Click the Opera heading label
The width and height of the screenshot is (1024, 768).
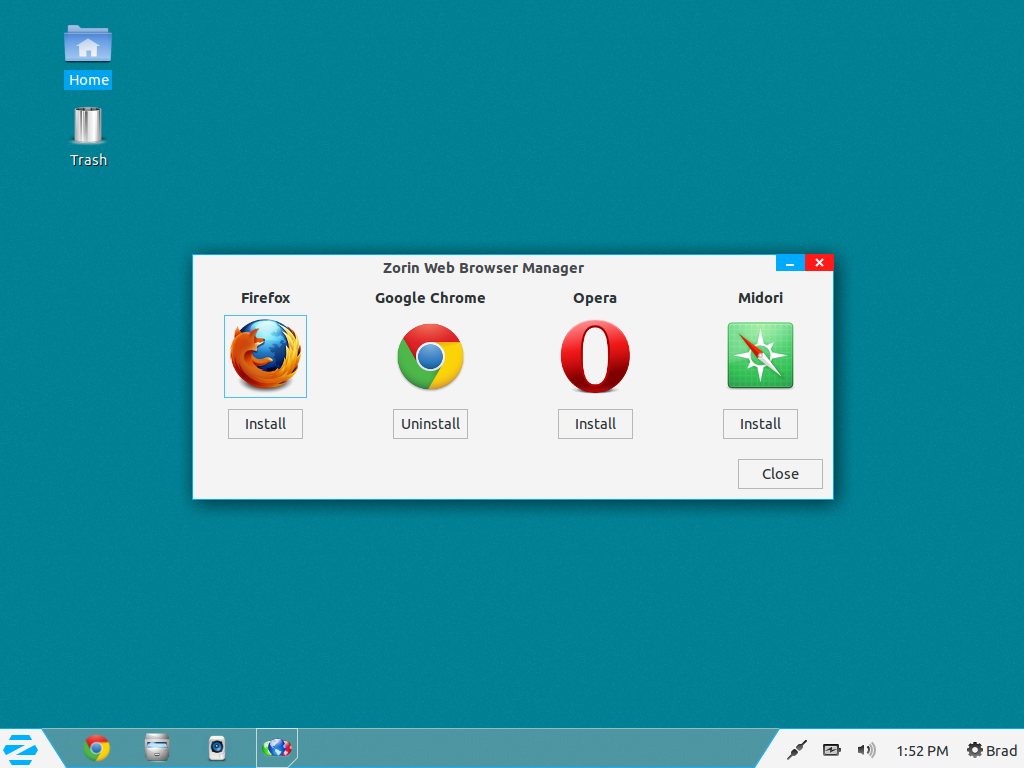pyautogui.click(x=595, y=298)
